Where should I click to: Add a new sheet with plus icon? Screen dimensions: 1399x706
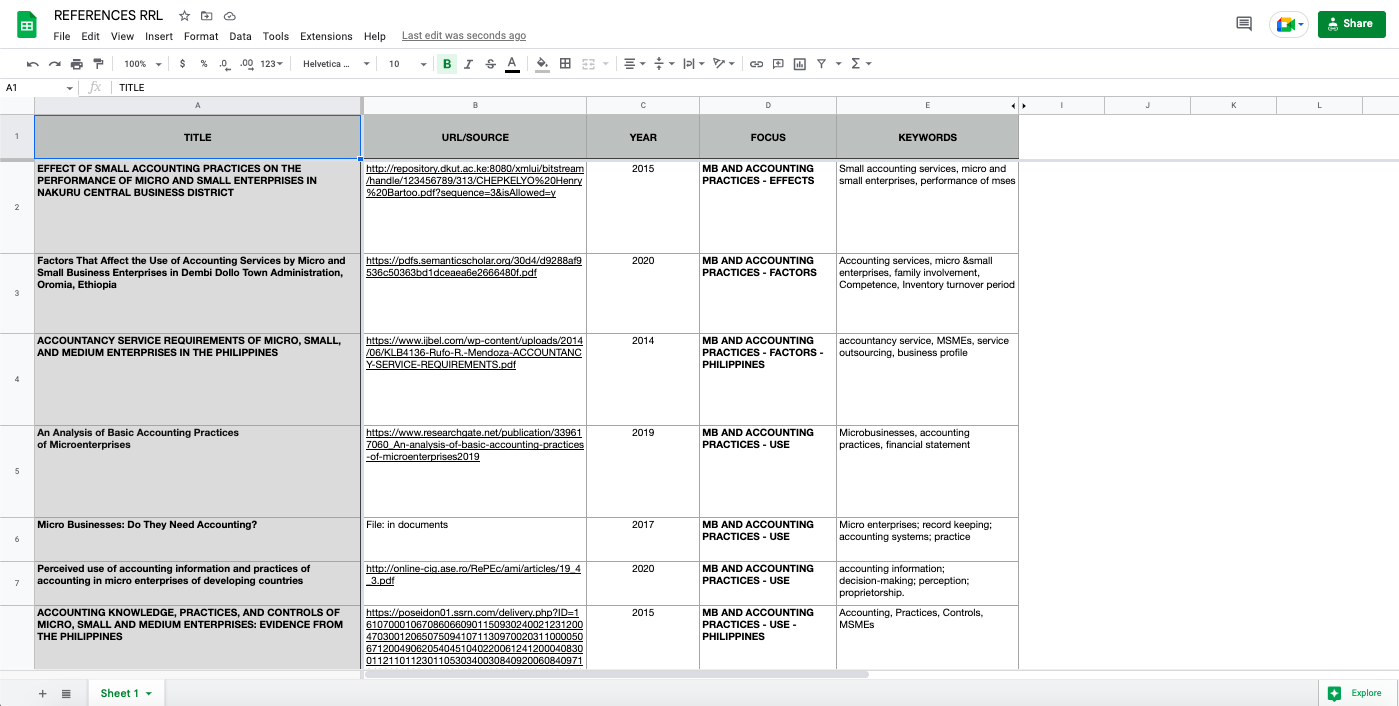pyautogui.click(x=42, y=693)
